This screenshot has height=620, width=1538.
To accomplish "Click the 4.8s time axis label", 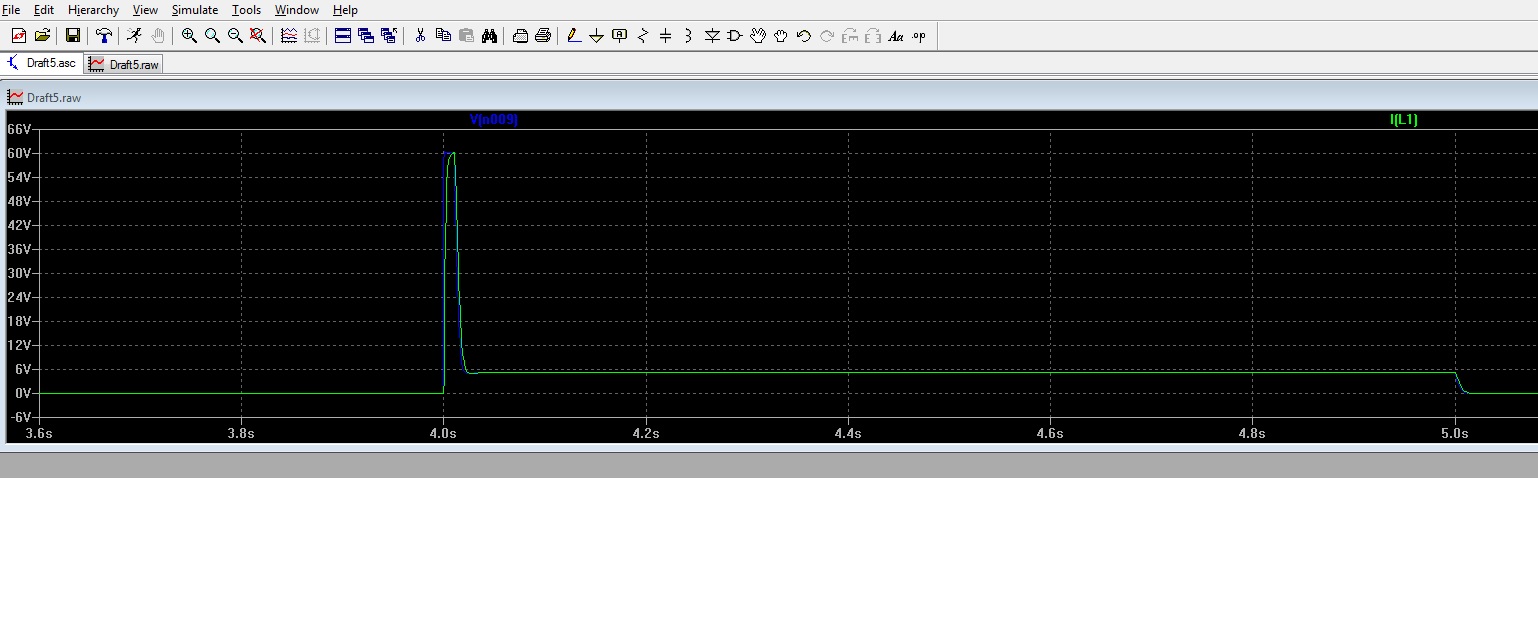I will (1252, 433).
